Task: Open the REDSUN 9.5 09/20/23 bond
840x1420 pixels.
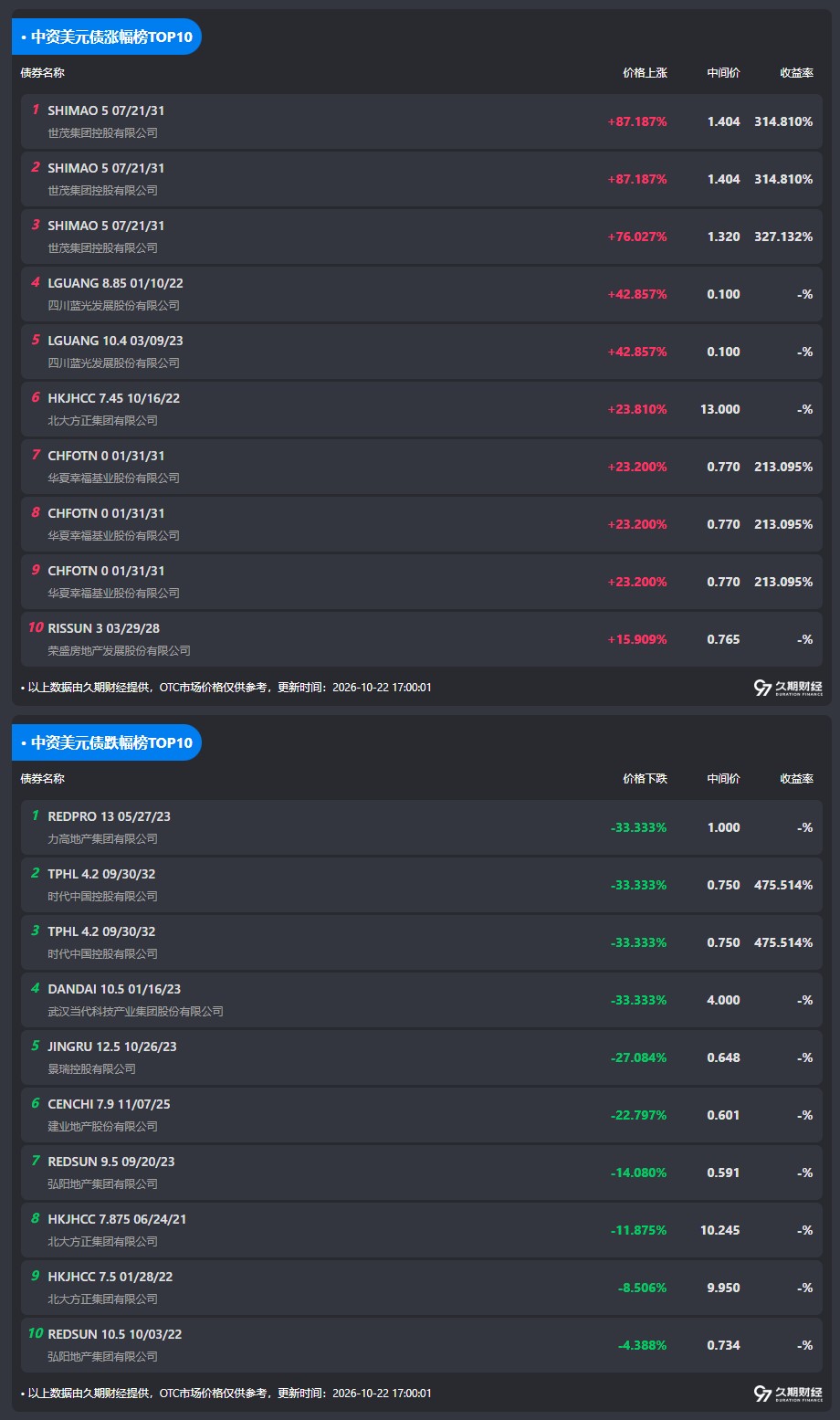Action: 422,1173
